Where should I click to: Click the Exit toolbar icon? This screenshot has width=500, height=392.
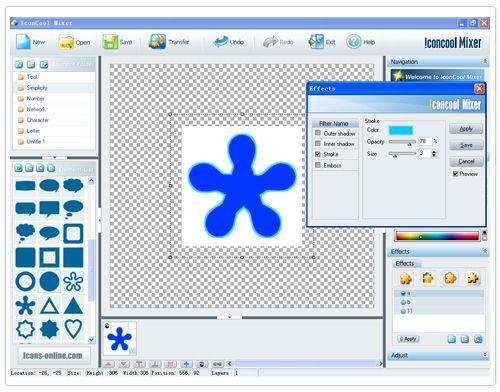(316, 42)
